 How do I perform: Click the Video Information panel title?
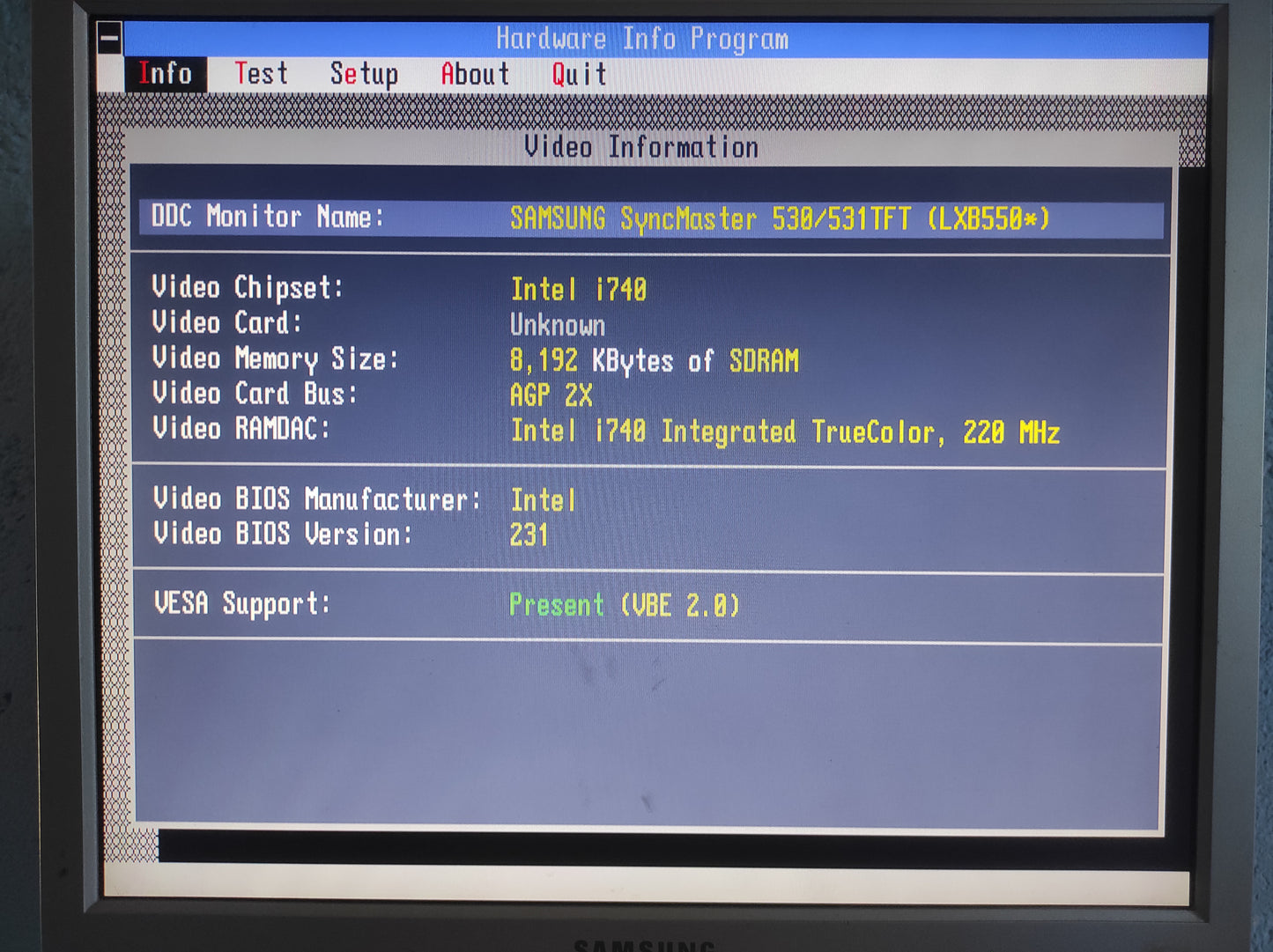coord(641,147)
